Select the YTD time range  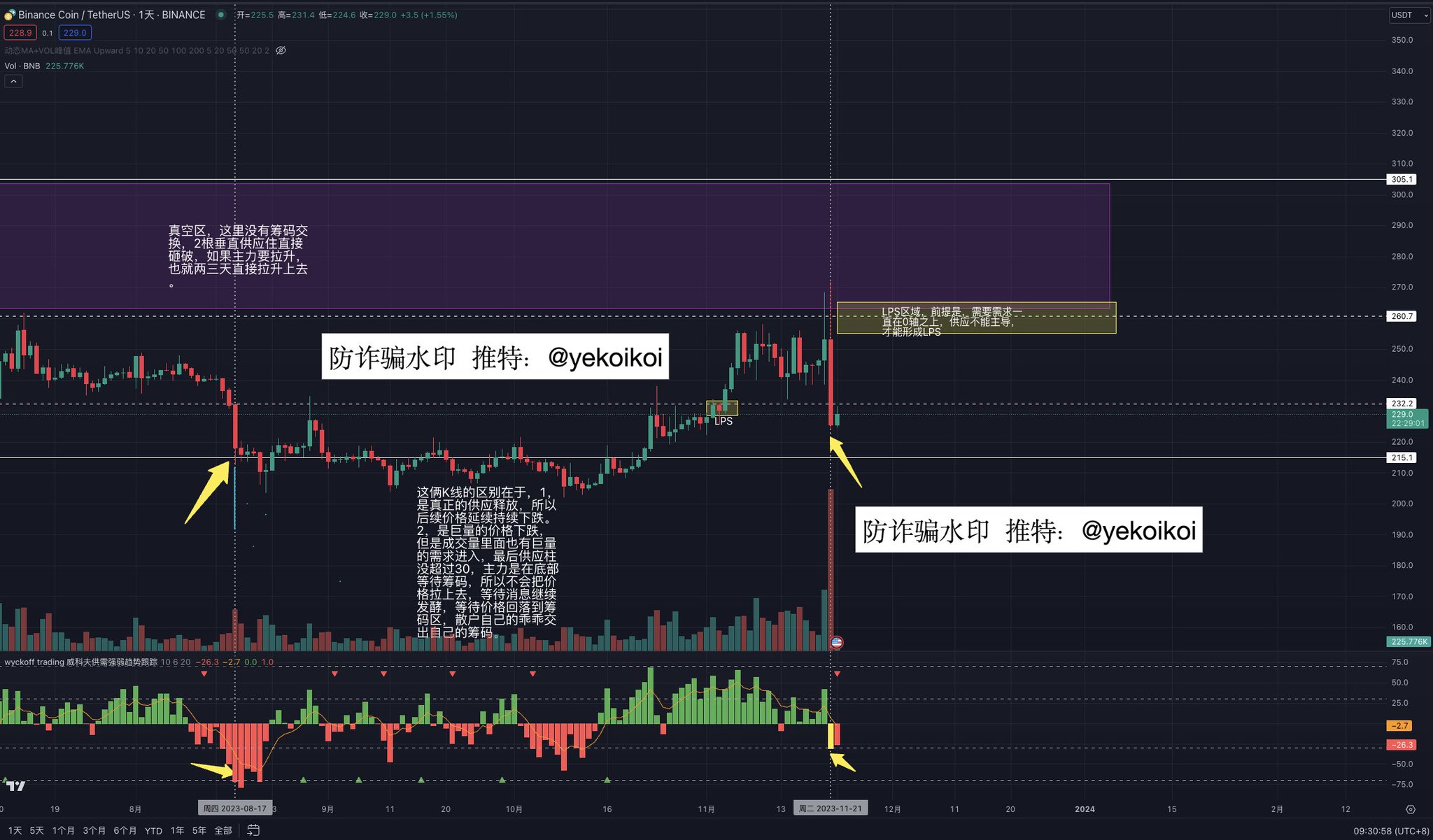click(x=153, y=830)
